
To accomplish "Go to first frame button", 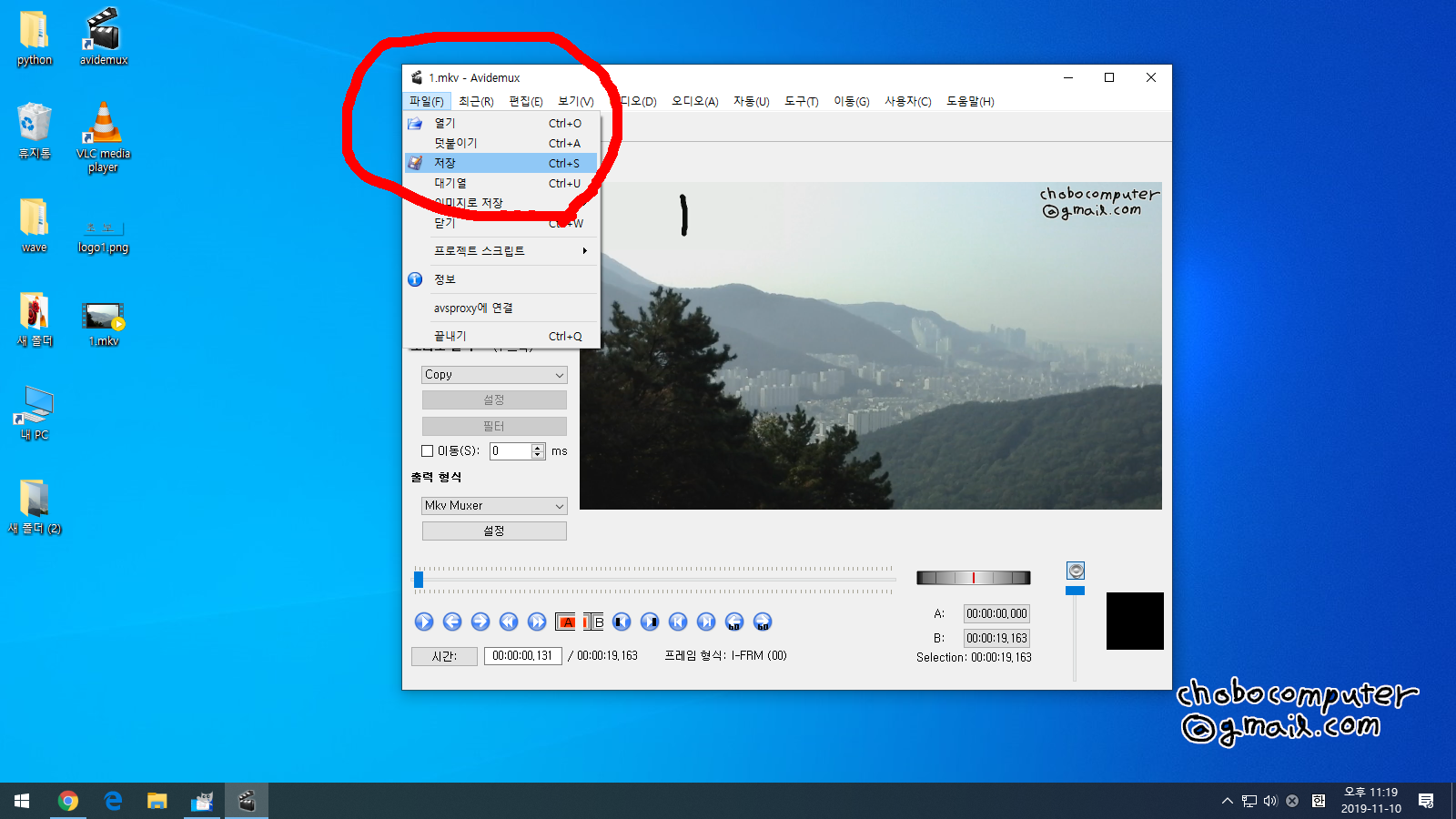I will (x=678, y=622).
